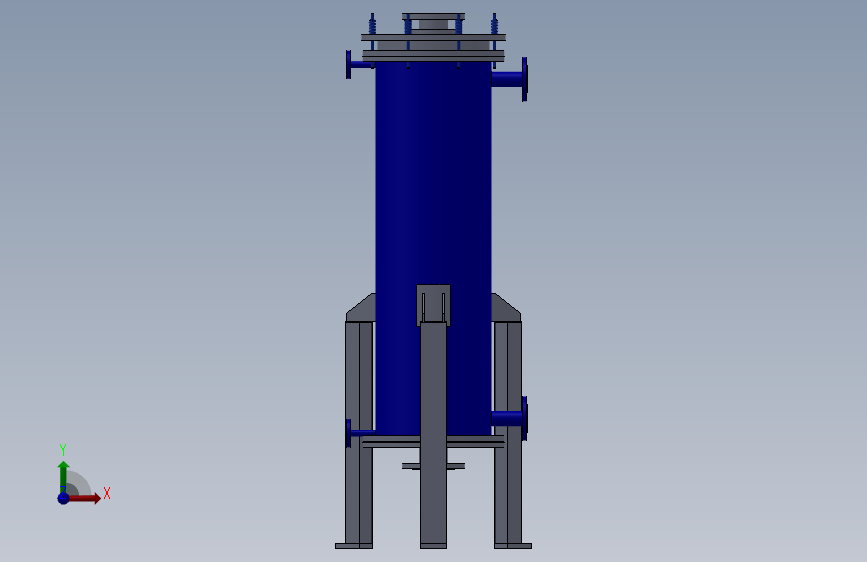The height and width of the screenshot is (562, 867).
Task: Select the lug bracket above the center leg
Action: pos(433,305)
